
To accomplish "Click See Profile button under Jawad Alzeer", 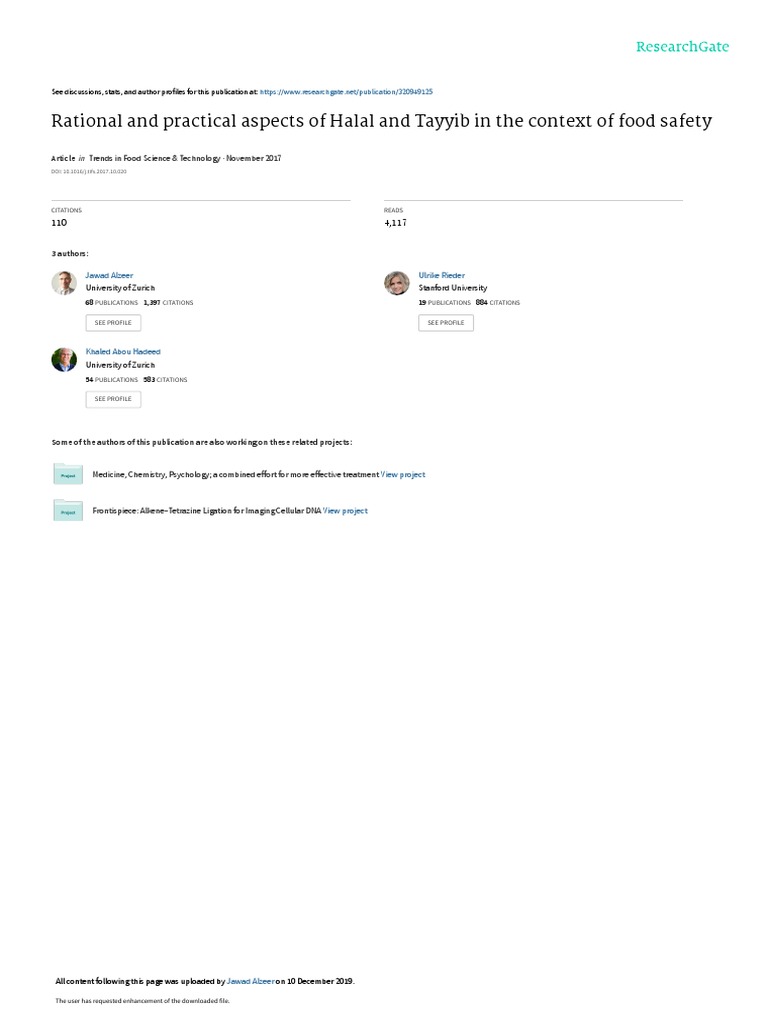I will pyautogui.click(x=113, y=323).
